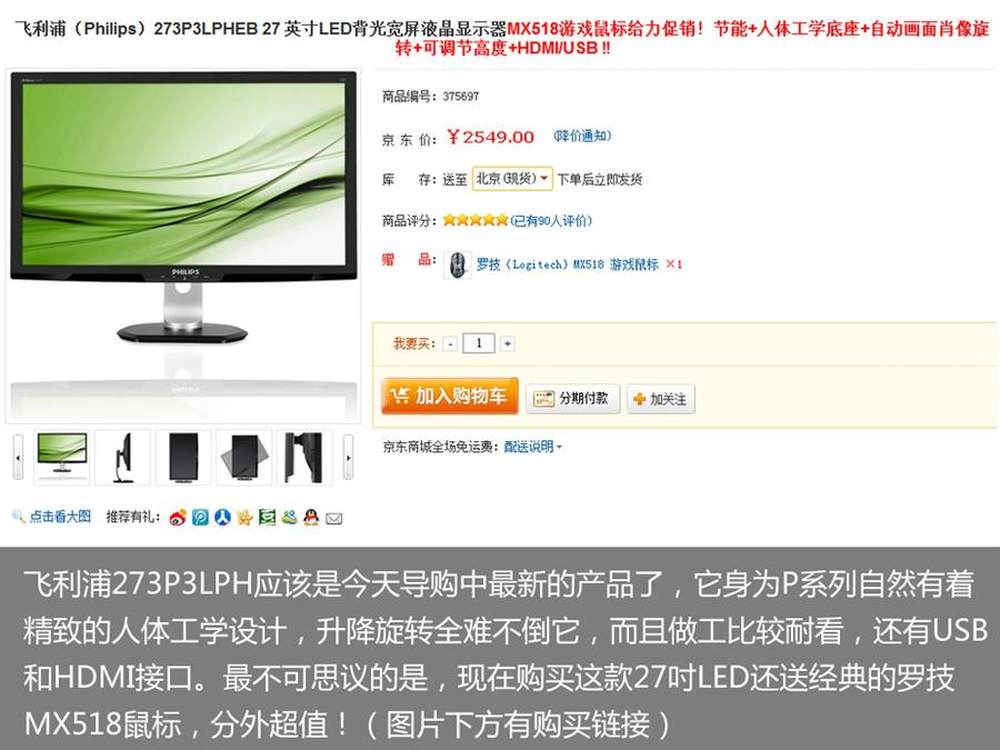This screenshot has height=750, width=1000.
Task: Share via the Renren icon
Action: (222, 517)
